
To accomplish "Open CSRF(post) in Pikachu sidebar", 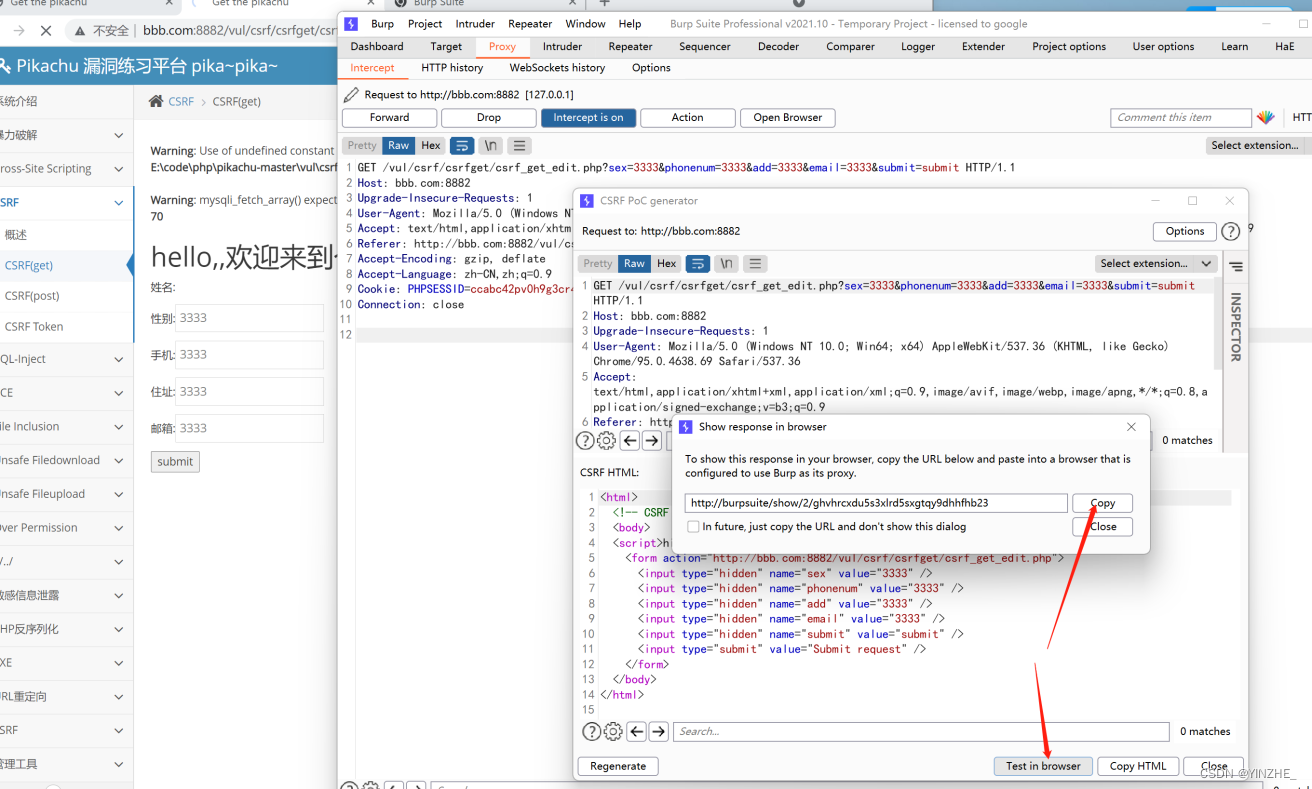I will coord(32,296).
